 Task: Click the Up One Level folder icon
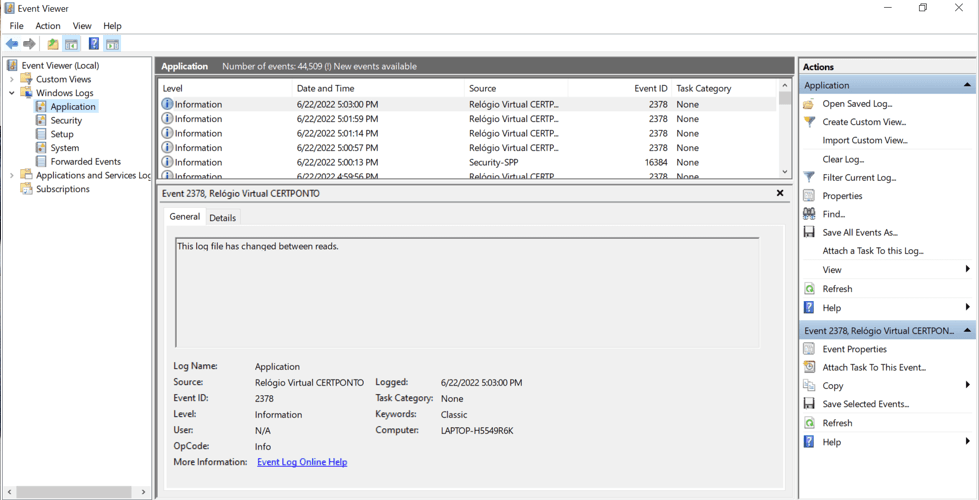[x=53, y=44]
